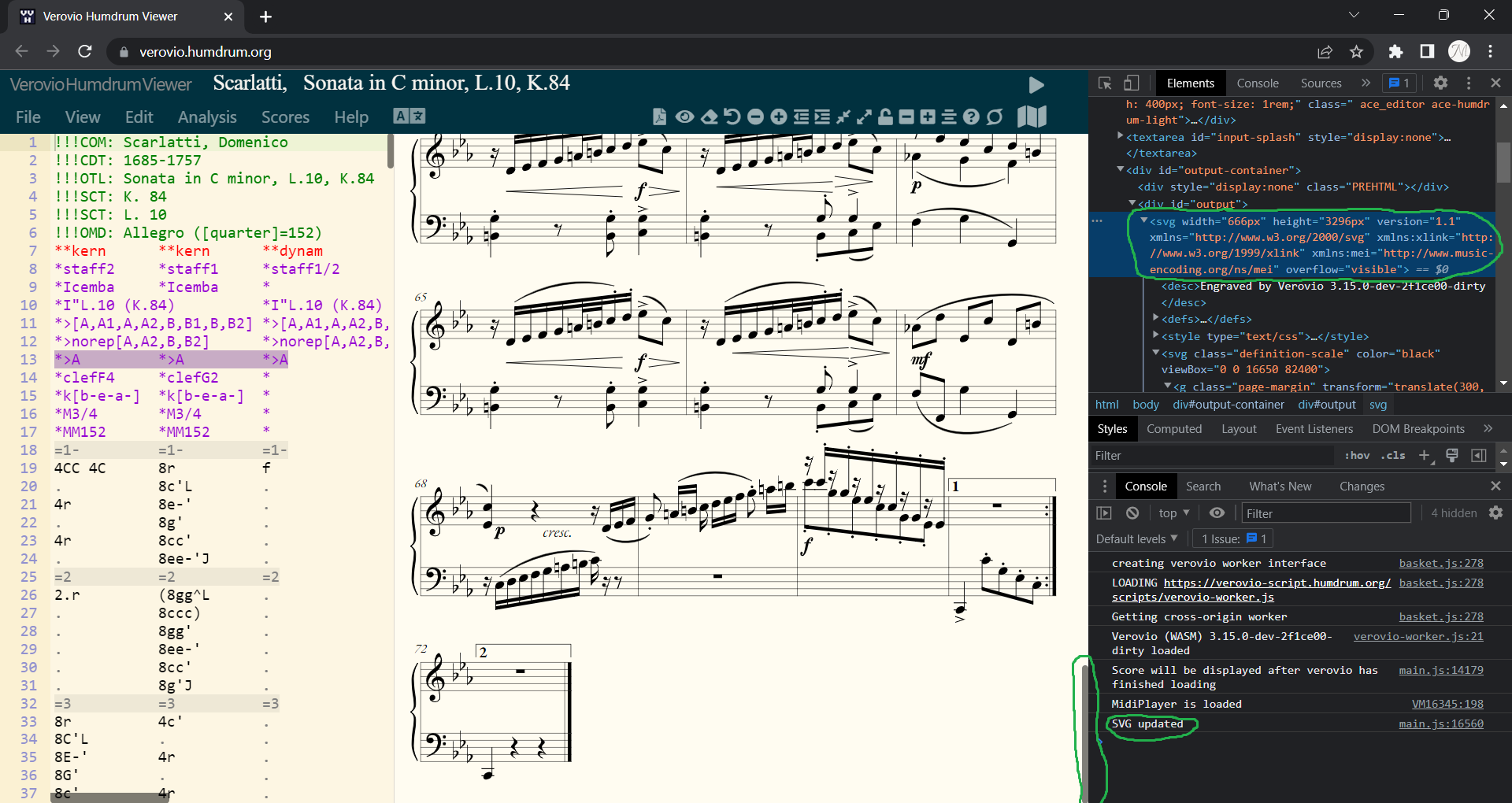
Task: Toggle DevTools inspect element mode
Action: [1105, 83]
